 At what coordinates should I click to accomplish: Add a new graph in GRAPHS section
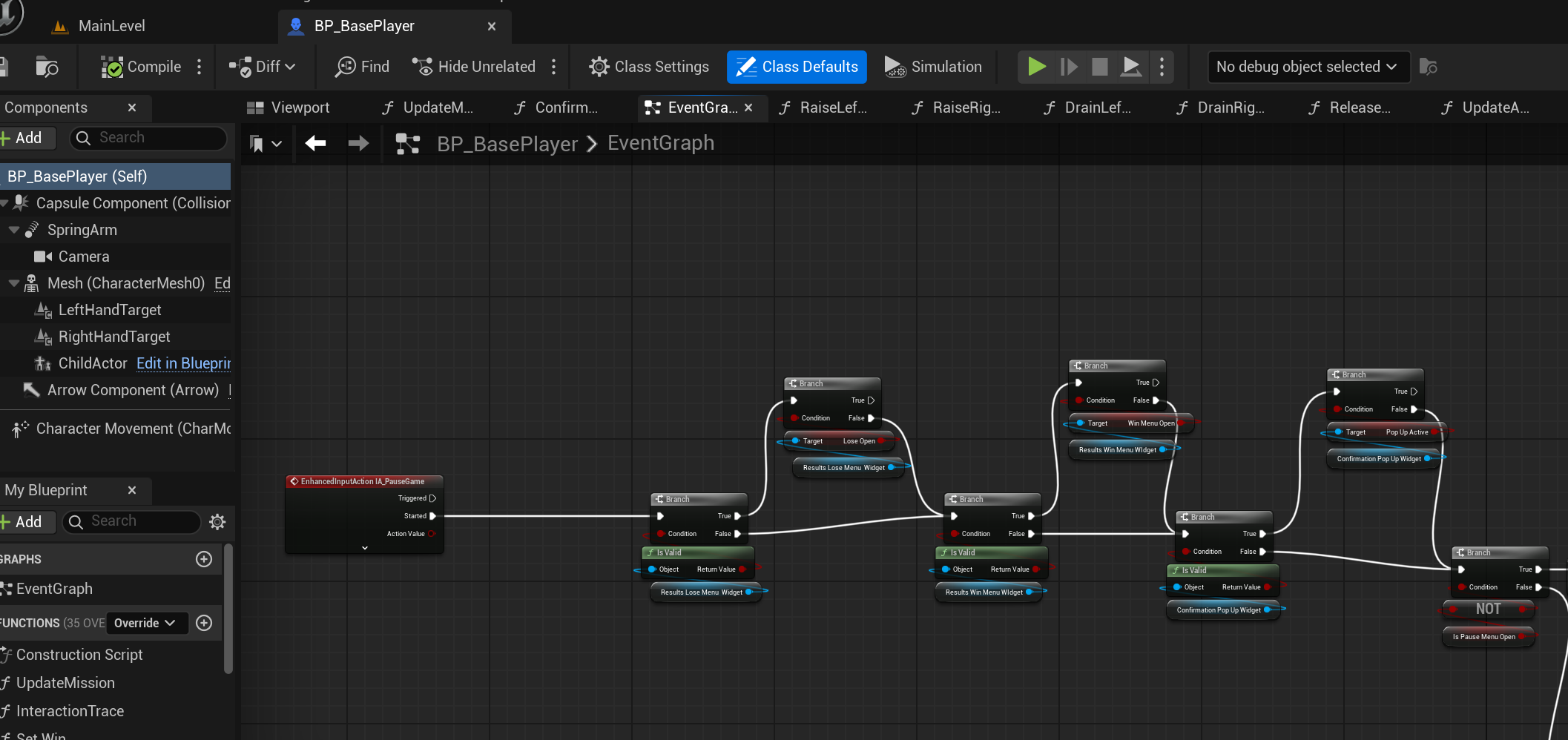pos(204,559)
